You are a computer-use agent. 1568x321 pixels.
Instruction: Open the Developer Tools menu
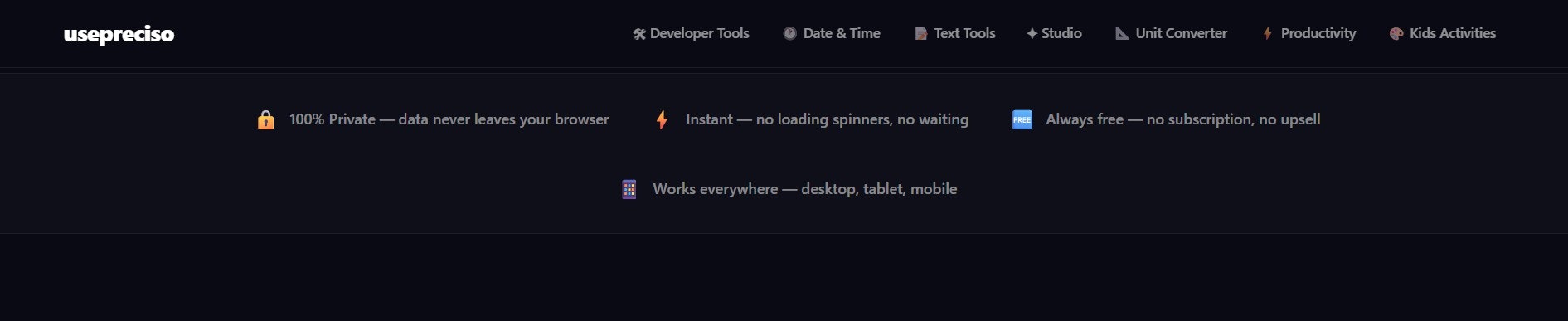click(x=691, y=33)
